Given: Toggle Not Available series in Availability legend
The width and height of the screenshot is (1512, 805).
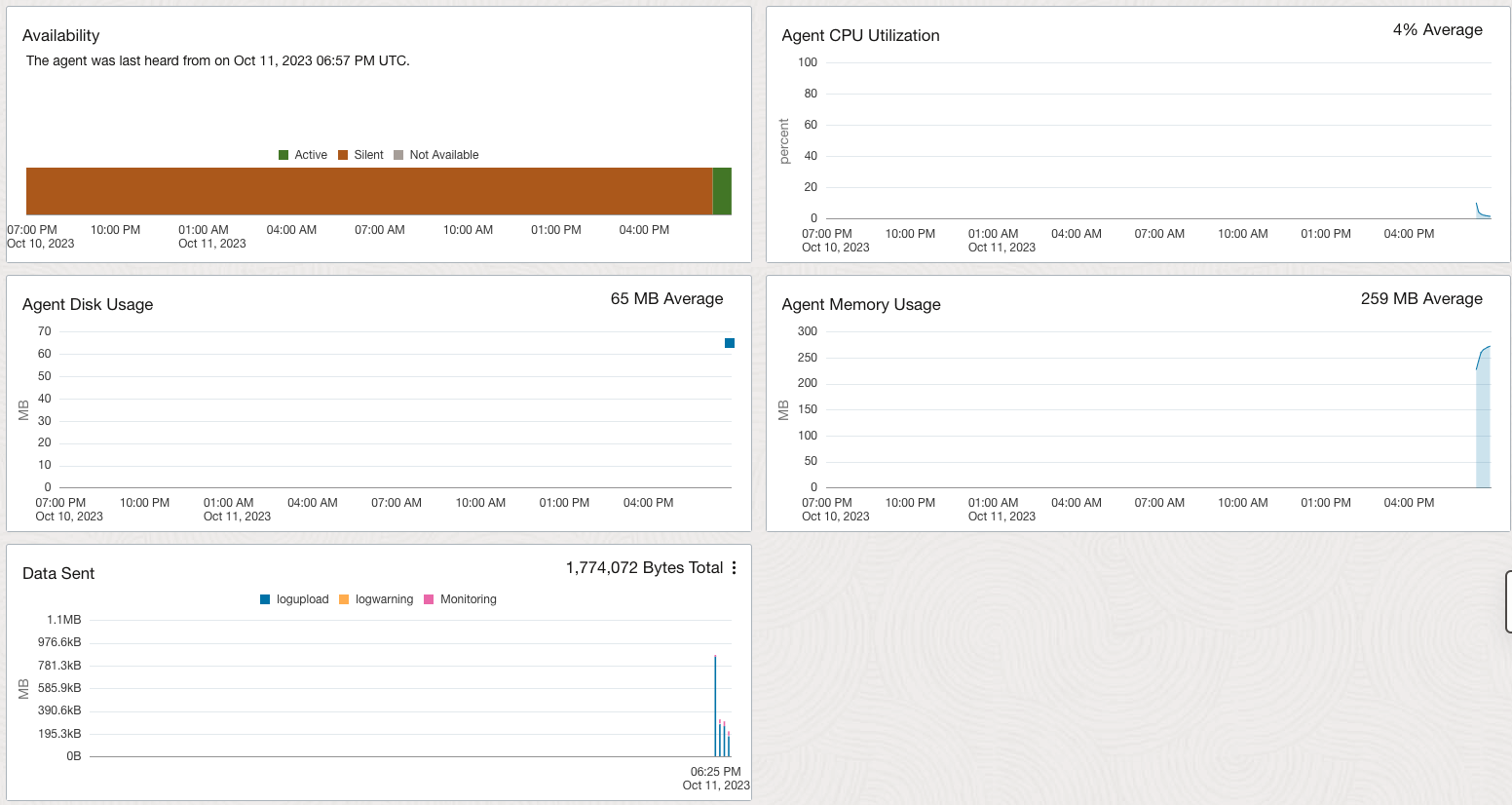Looking at the screenshot, I should click(436, 155).
